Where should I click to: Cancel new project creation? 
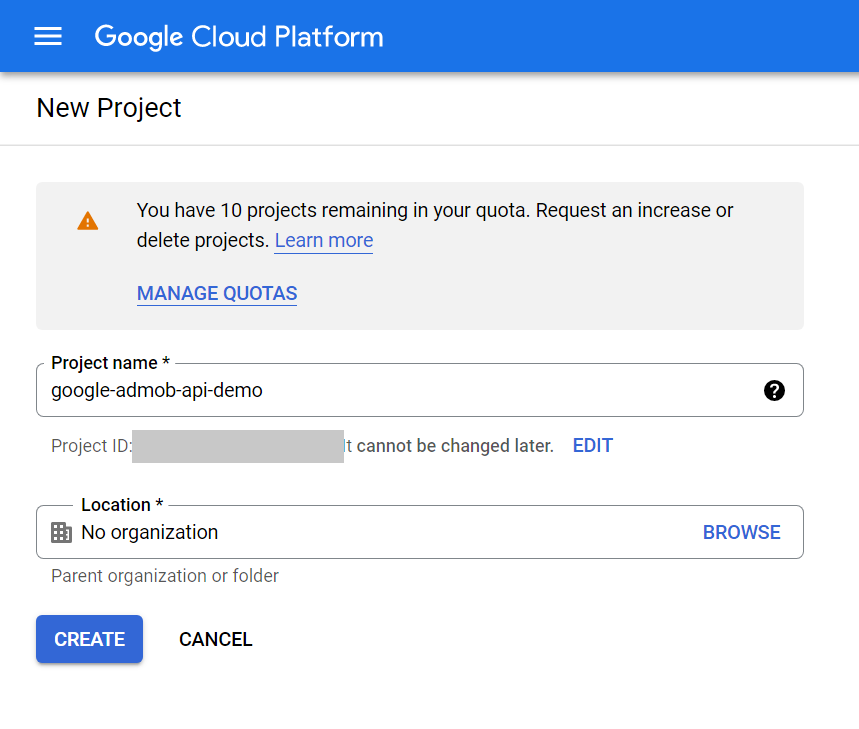click(x=216, y=639)
